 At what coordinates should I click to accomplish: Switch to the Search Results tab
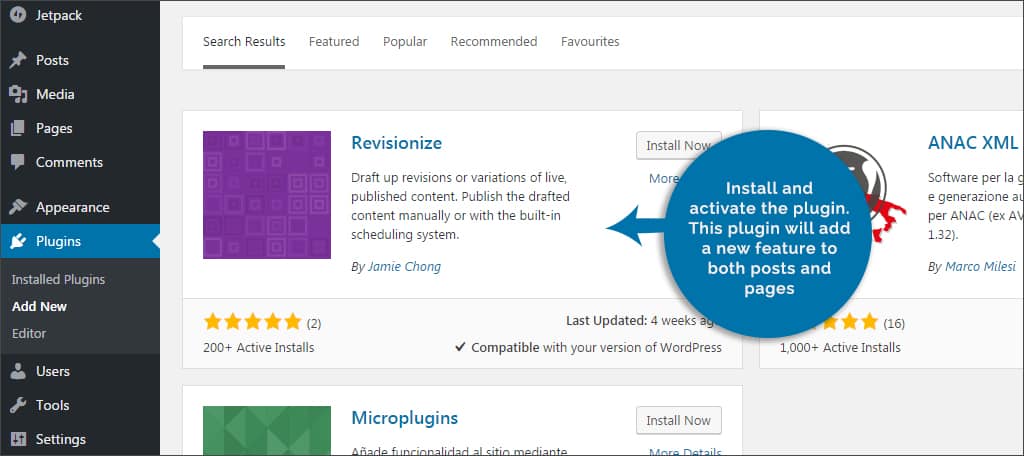(x=244, y=42)
